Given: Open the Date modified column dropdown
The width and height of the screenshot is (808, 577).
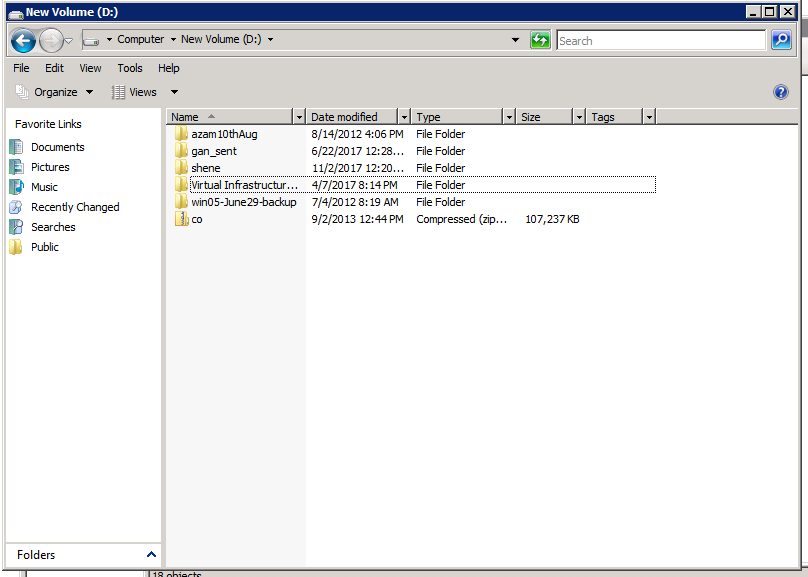Looking at the screenshot, I should point(404,117).
